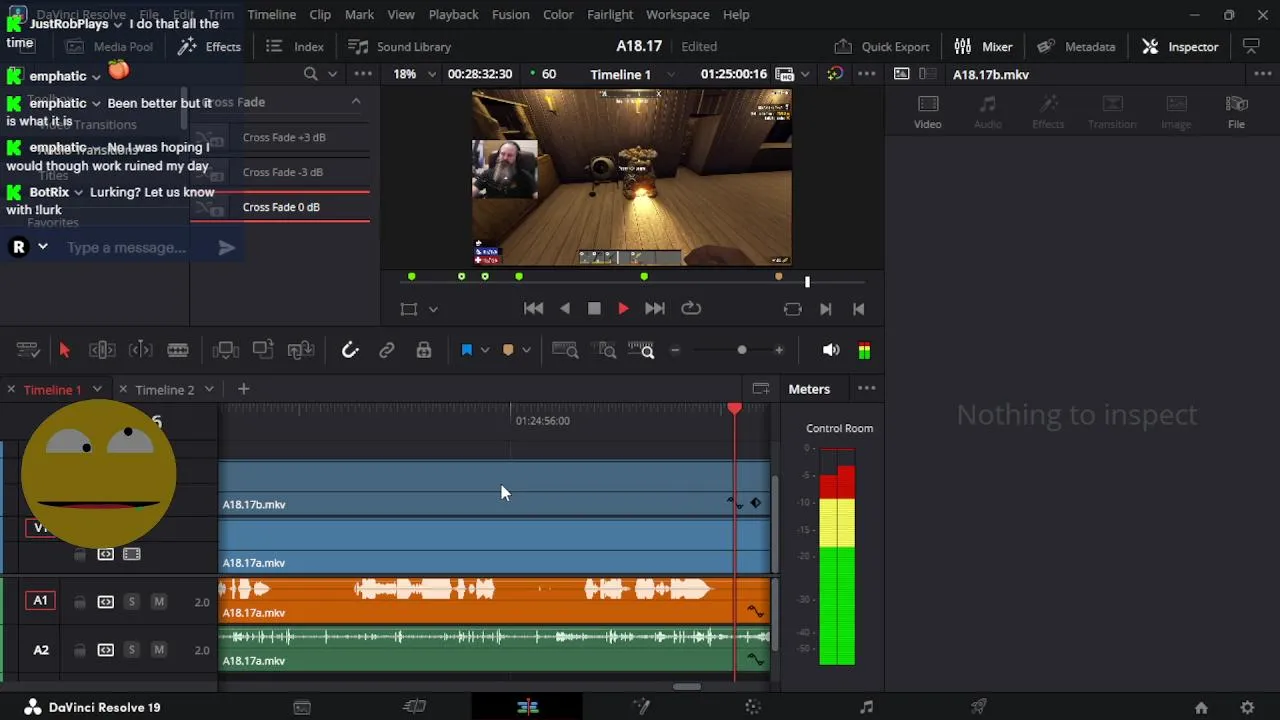Viewport: 1280px width, 720px height.
Task: Open Project Manager home icon
Action: point(1201,708)
